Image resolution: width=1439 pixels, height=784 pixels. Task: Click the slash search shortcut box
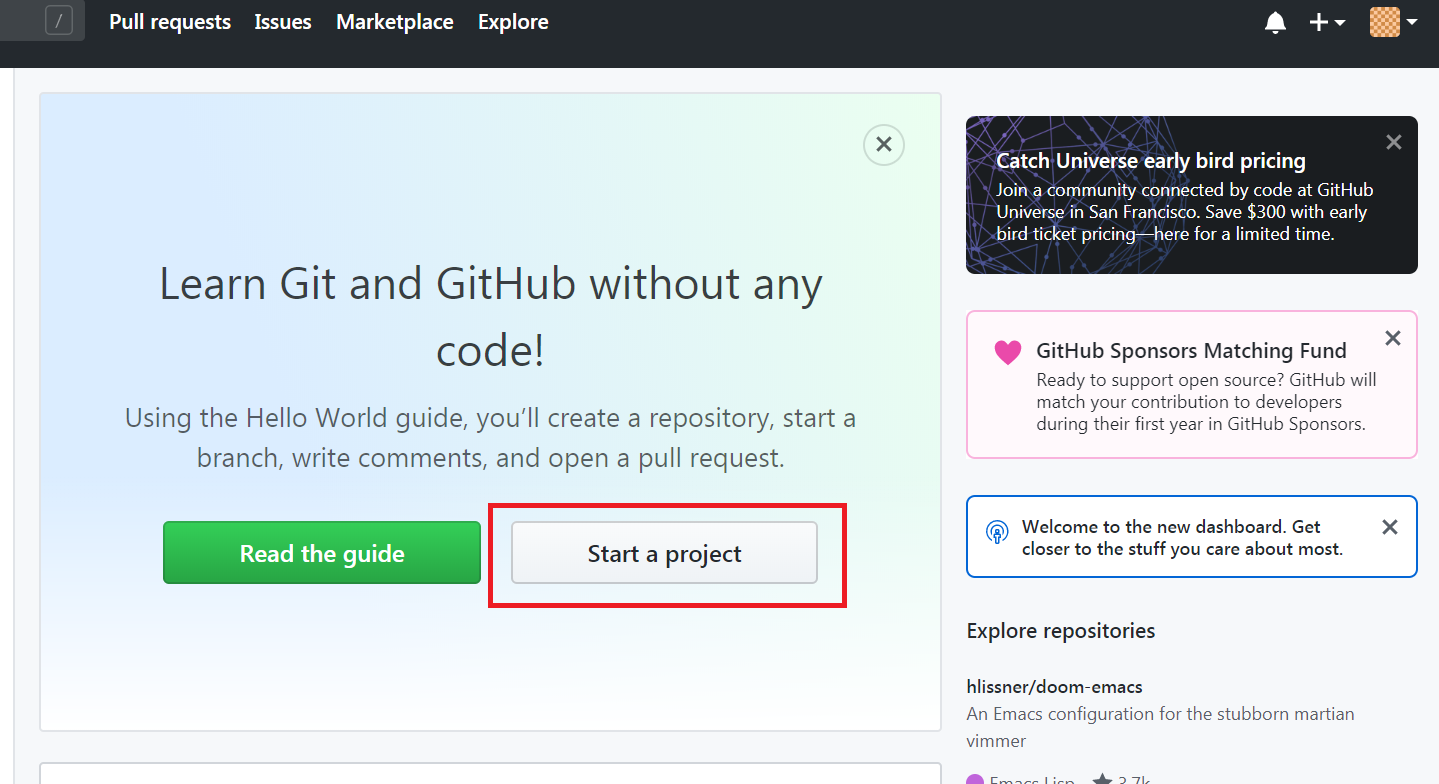coord(59,20)
